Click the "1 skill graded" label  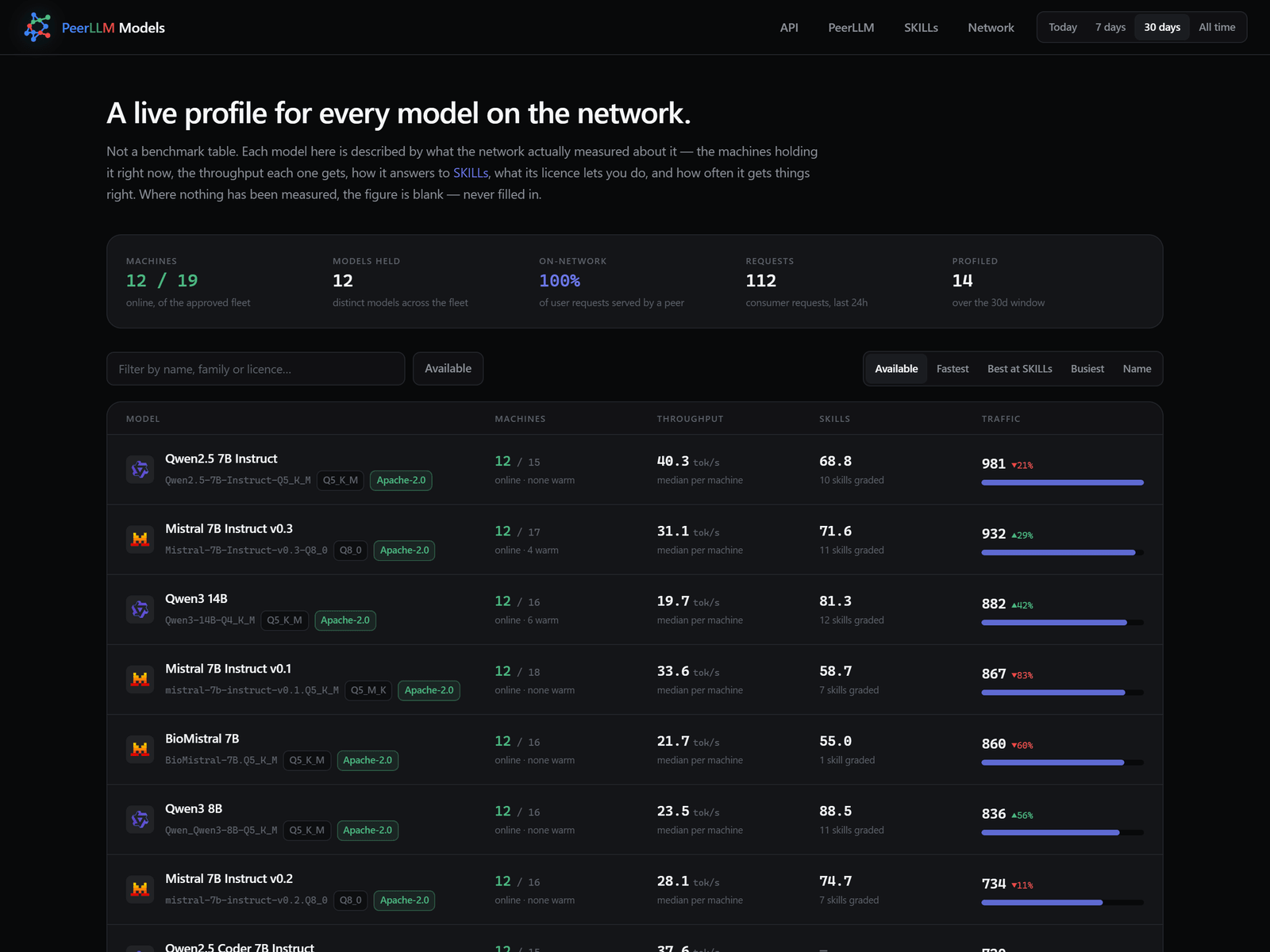tap(847, 760)
